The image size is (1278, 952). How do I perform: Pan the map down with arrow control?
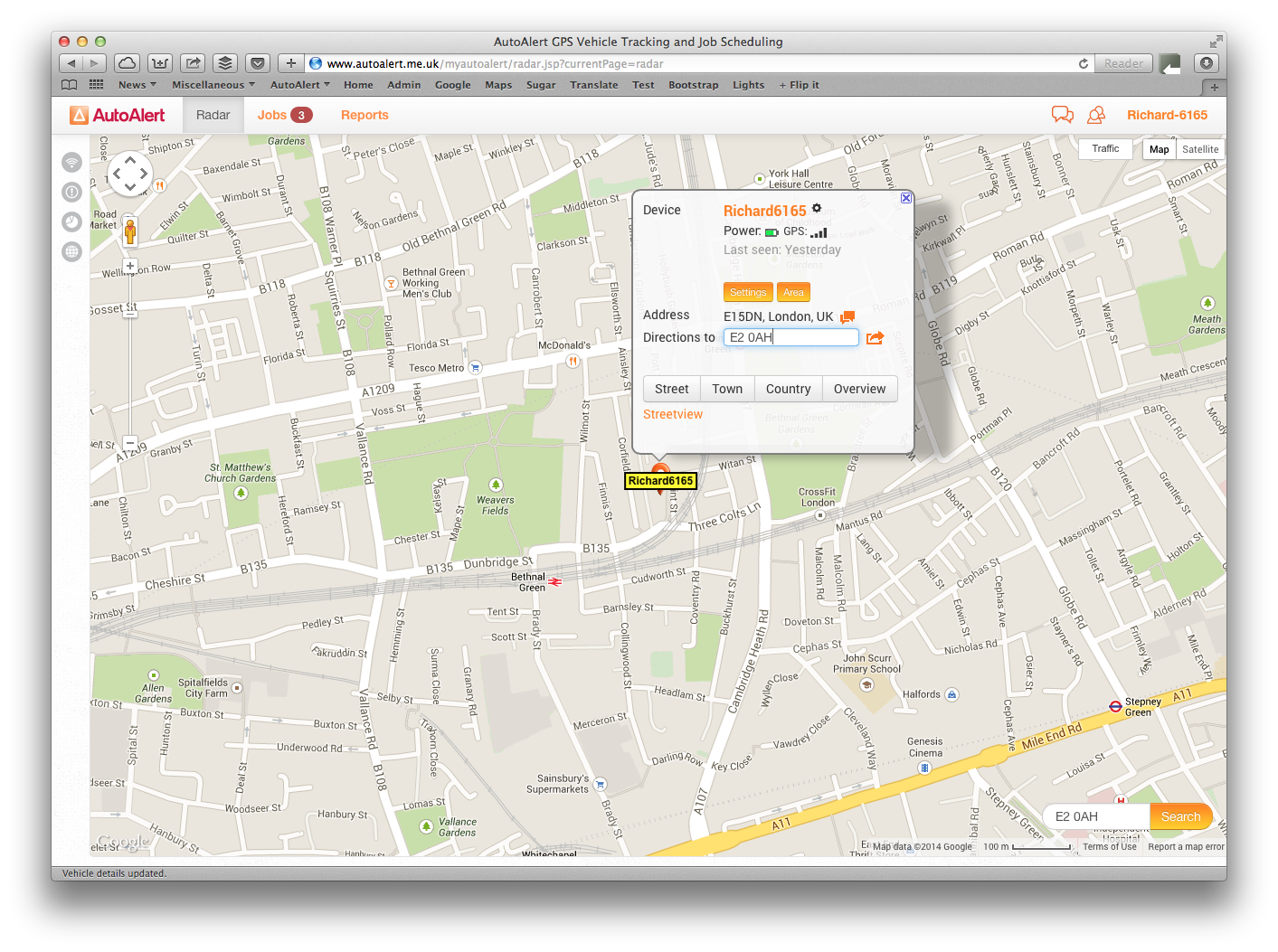(x=130, y=187)
